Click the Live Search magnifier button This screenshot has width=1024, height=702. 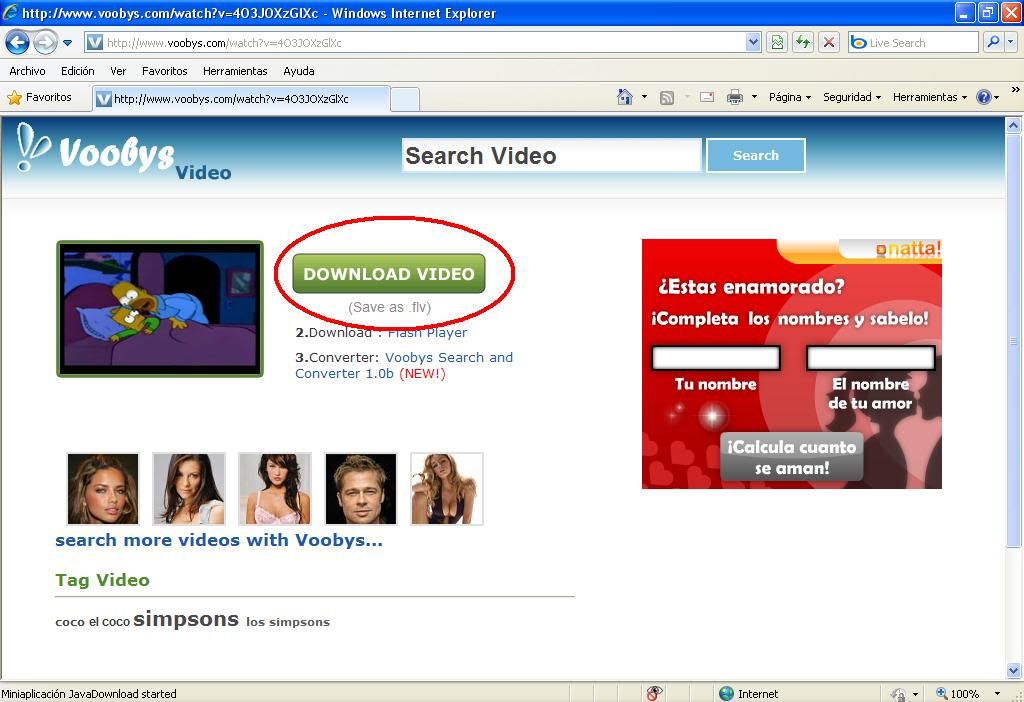point(993,42)
